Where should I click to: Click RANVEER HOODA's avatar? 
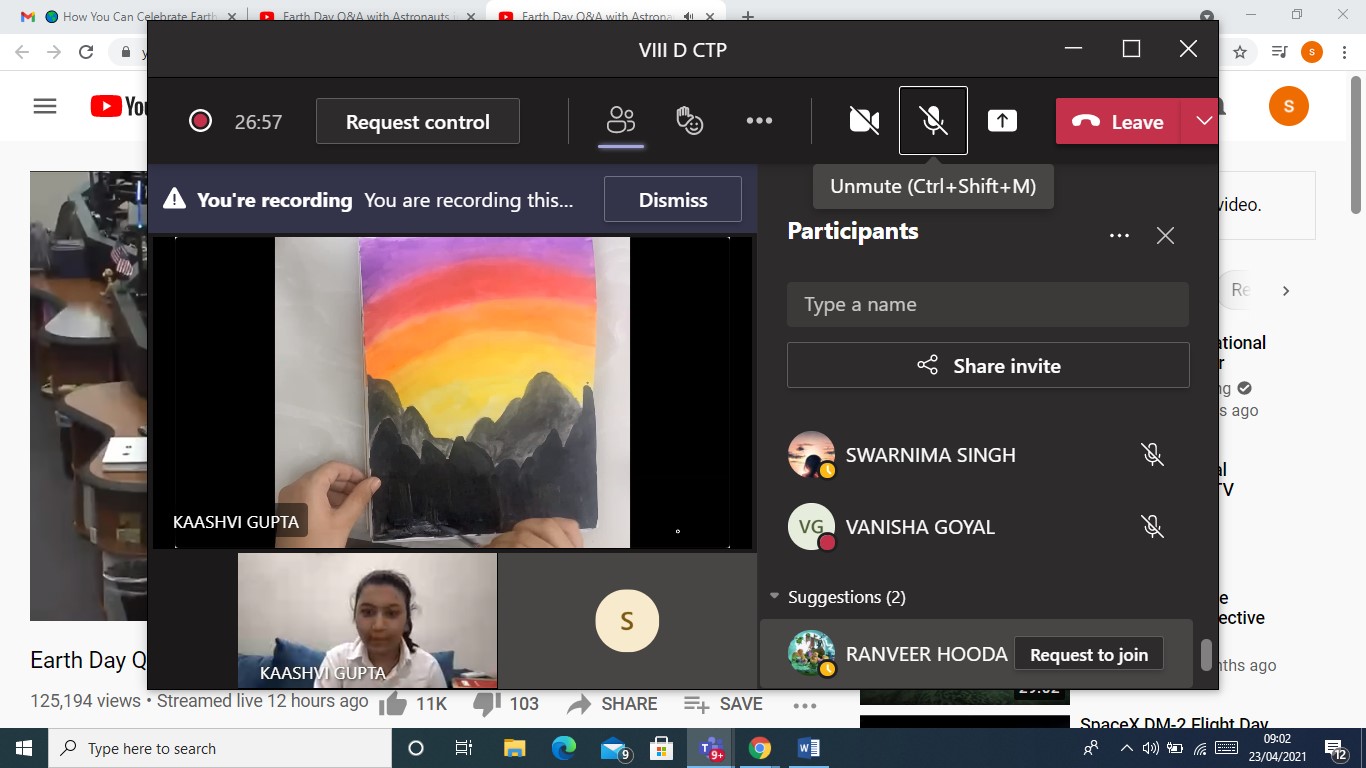811,654
